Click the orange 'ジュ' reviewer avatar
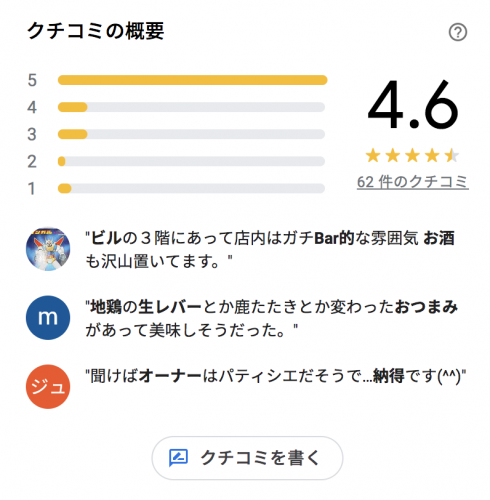This screenshot has width=490, height=500. coord(48,386)
